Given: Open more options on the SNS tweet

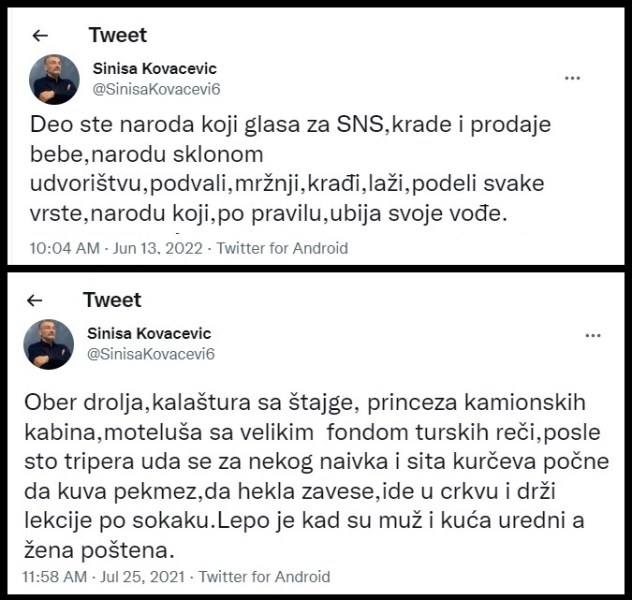Looking at the screenshot, I should [x=573, y=78].
